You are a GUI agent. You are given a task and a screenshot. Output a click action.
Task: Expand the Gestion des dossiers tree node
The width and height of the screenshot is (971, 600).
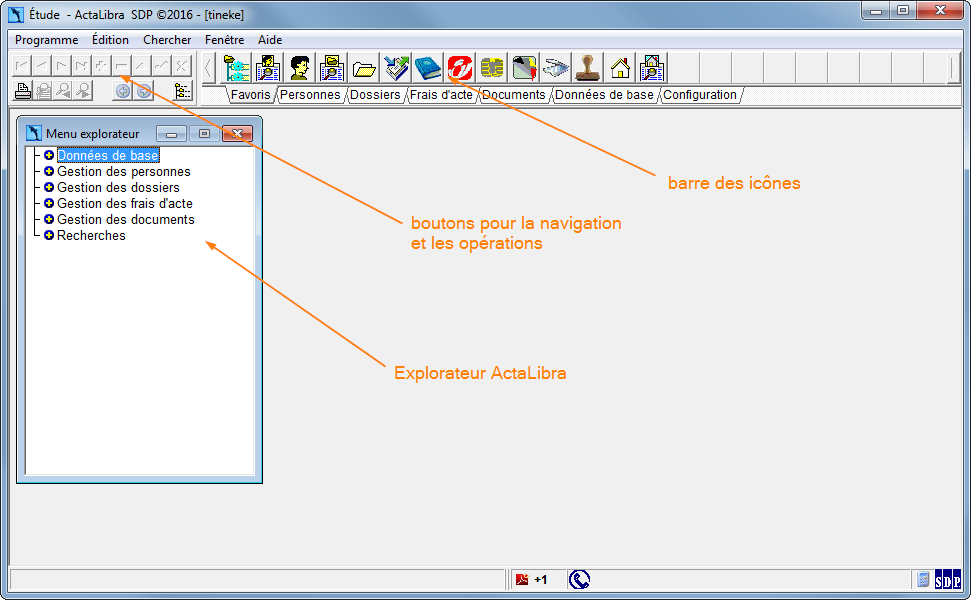coord(49,187)
